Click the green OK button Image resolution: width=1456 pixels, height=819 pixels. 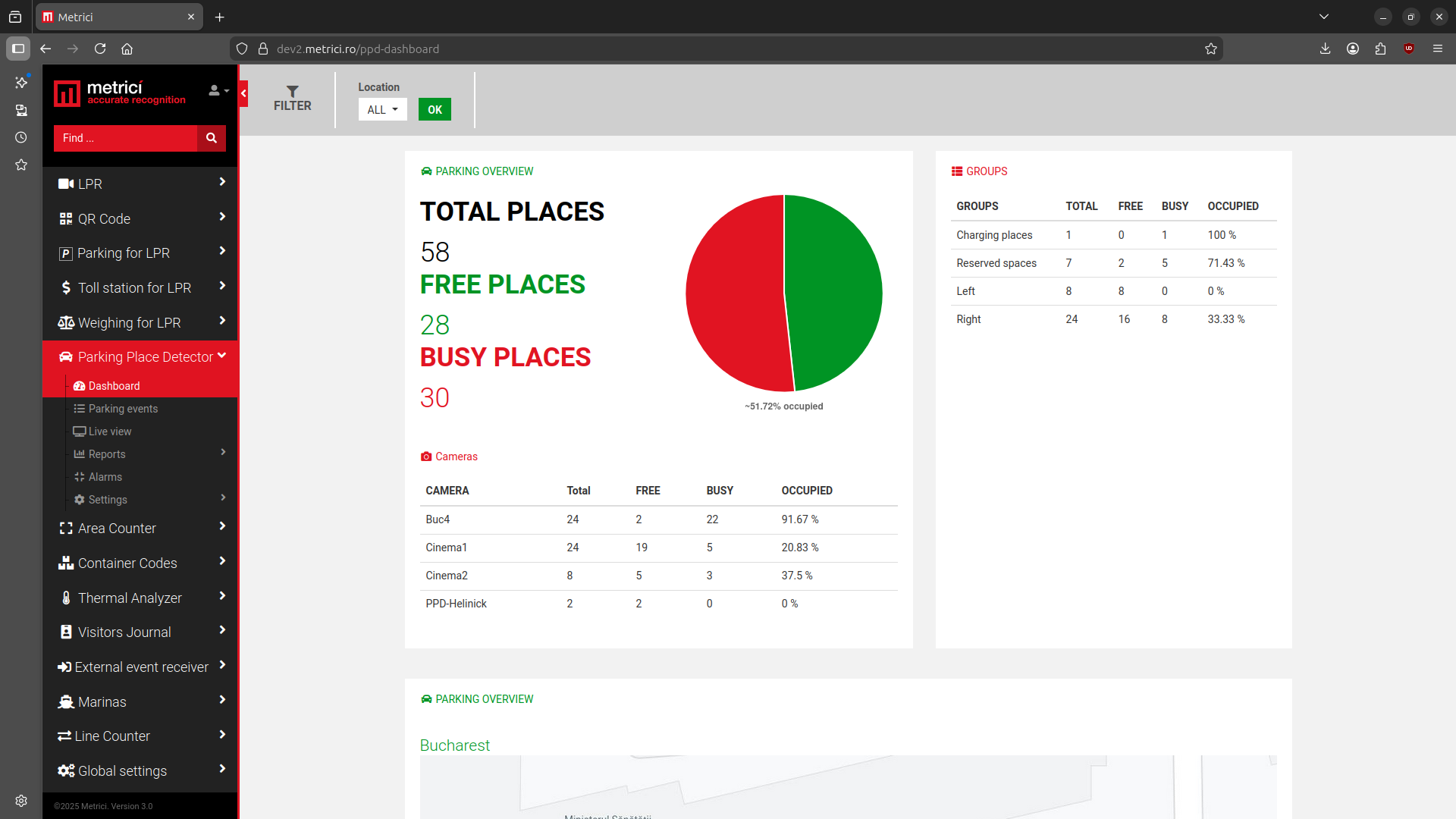(x=435, y=109)
